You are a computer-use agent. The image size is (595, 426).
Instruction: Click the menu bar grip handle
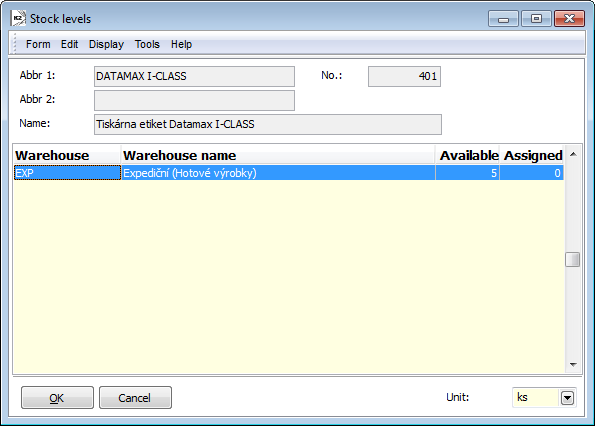pos(15,44)
